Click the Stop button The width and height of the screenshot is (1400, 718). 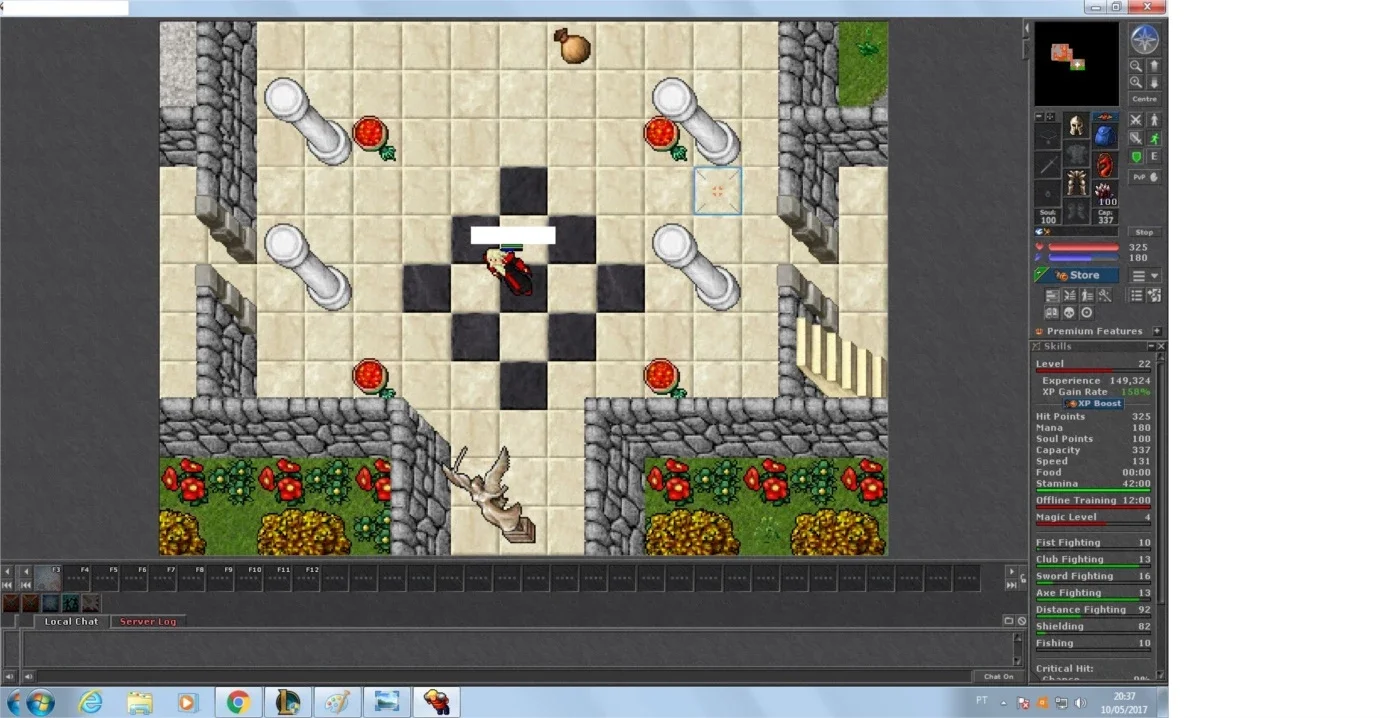click(x=1145, y=232)
